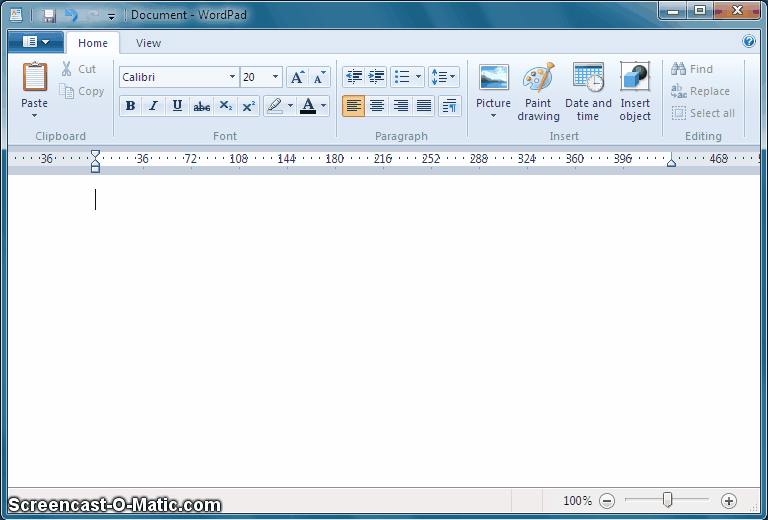Switch to the View tab
Image resolution: width=768 pixels, height=520 pixels.
tap(148, 43)
